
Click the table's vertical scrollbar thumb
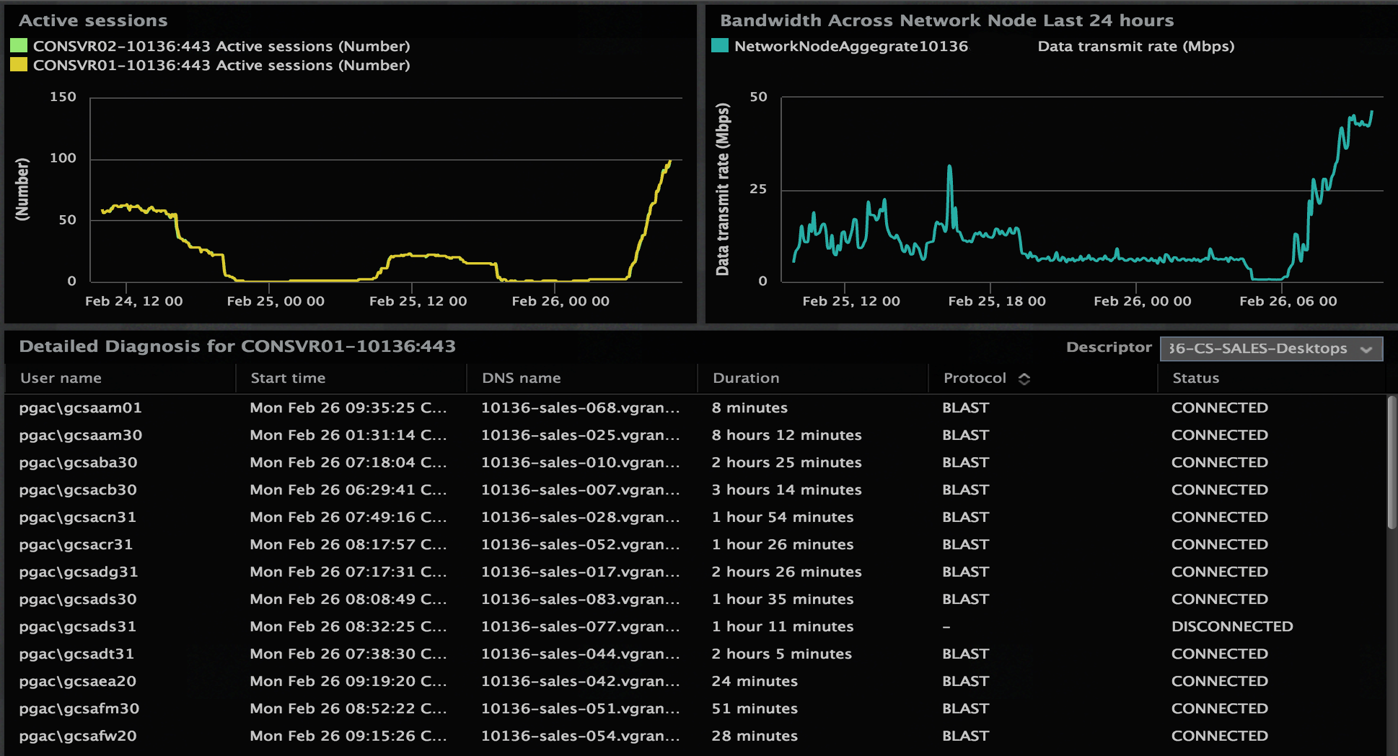1391,460
